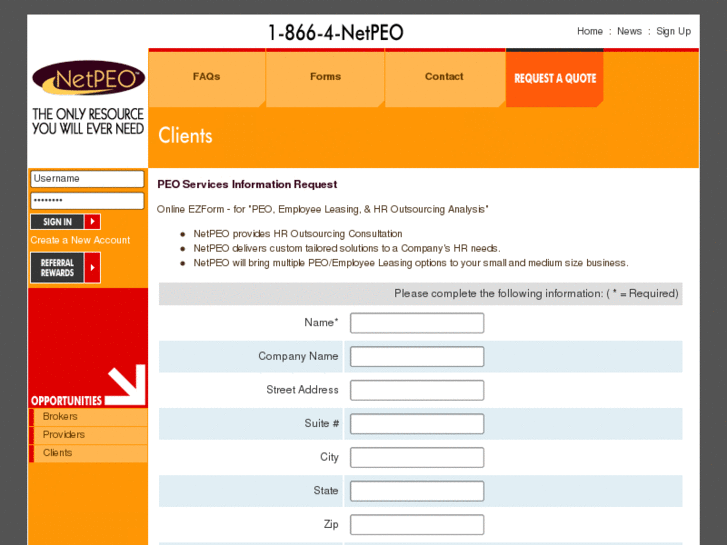Click the red arrow beside Referral Rewards

(93, 268)
